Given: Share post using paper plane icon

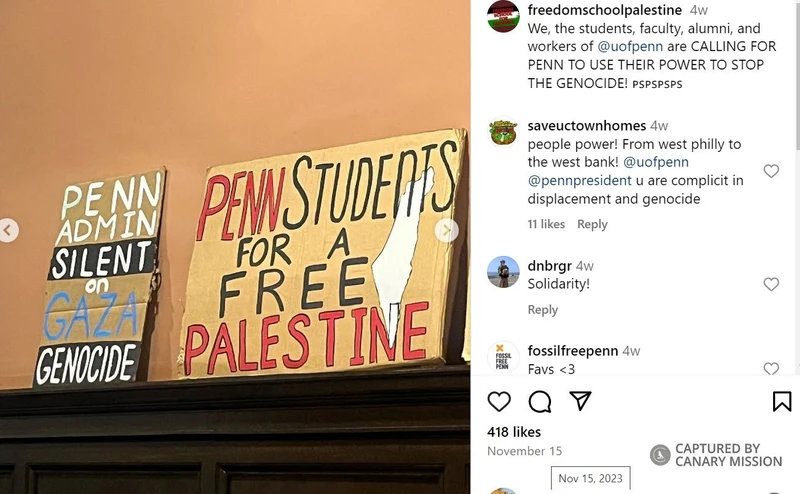Looking at the screenshot, I should [581, 401].
